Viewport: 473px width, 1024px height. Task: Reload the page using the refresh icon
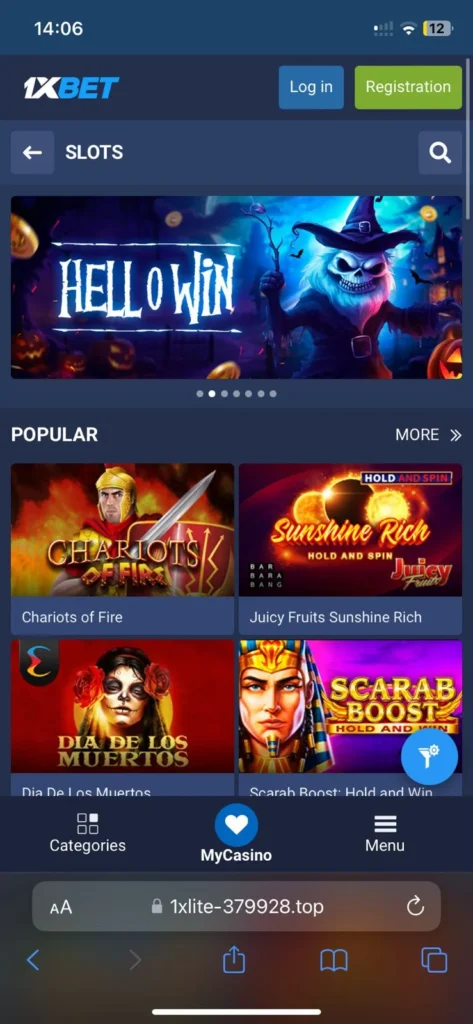click(x=416, y=906)
